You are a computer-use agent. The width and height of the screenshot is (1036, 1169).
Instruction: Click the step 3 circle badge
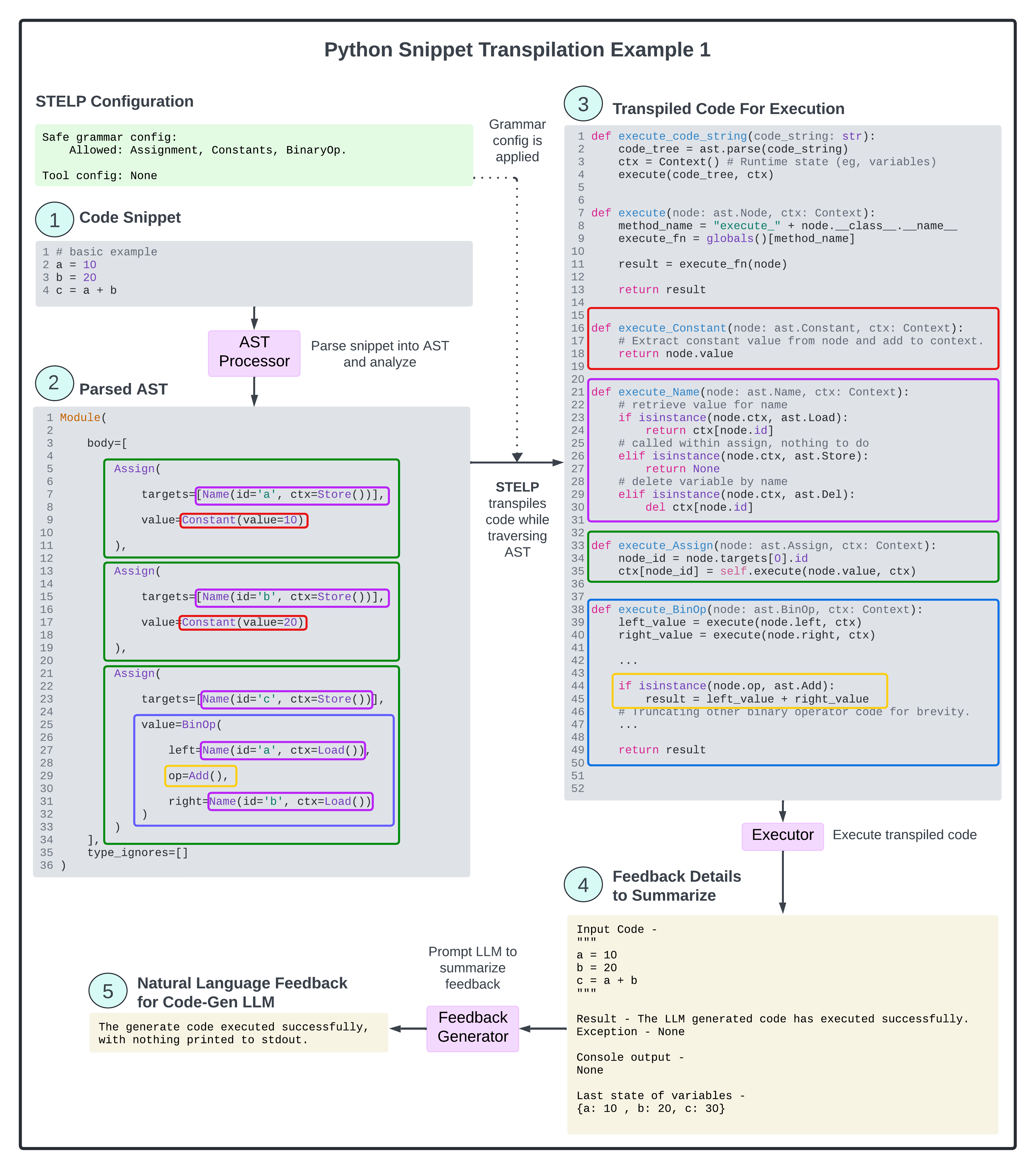click(x=583, y=104)
